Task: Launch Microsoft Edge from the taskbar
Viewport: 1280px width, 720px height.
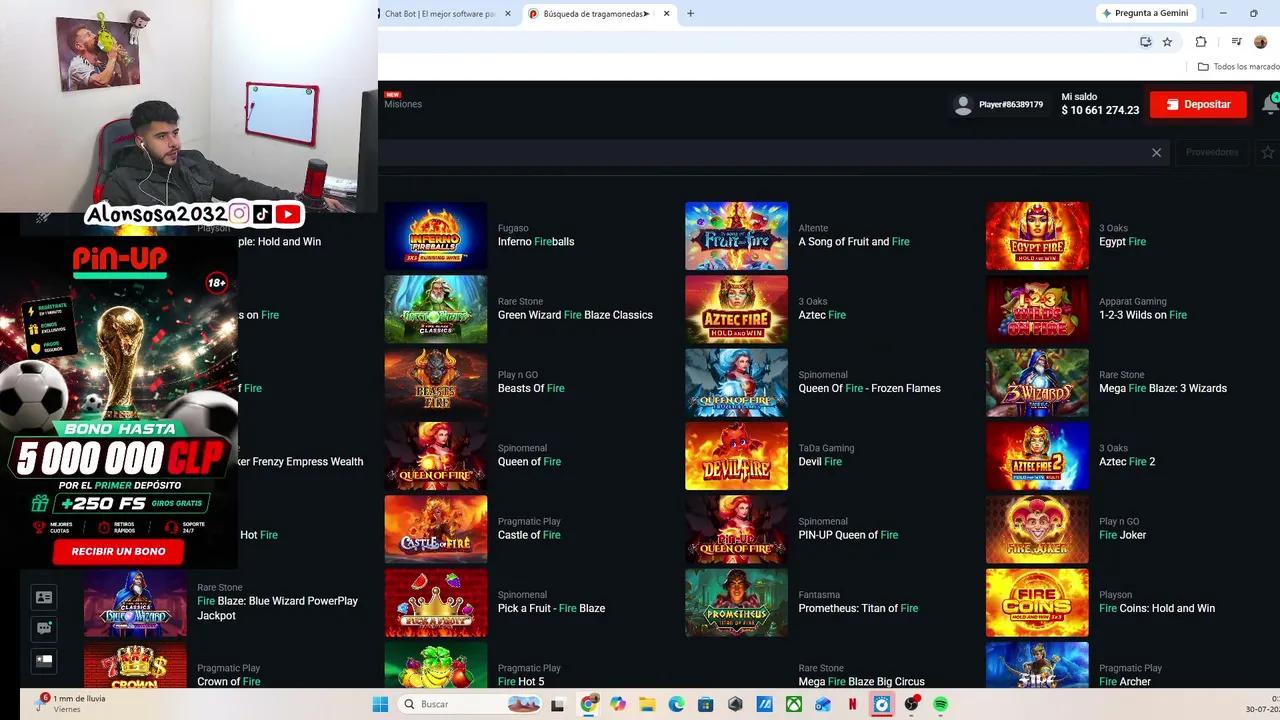Action: (x=676, y=704)
